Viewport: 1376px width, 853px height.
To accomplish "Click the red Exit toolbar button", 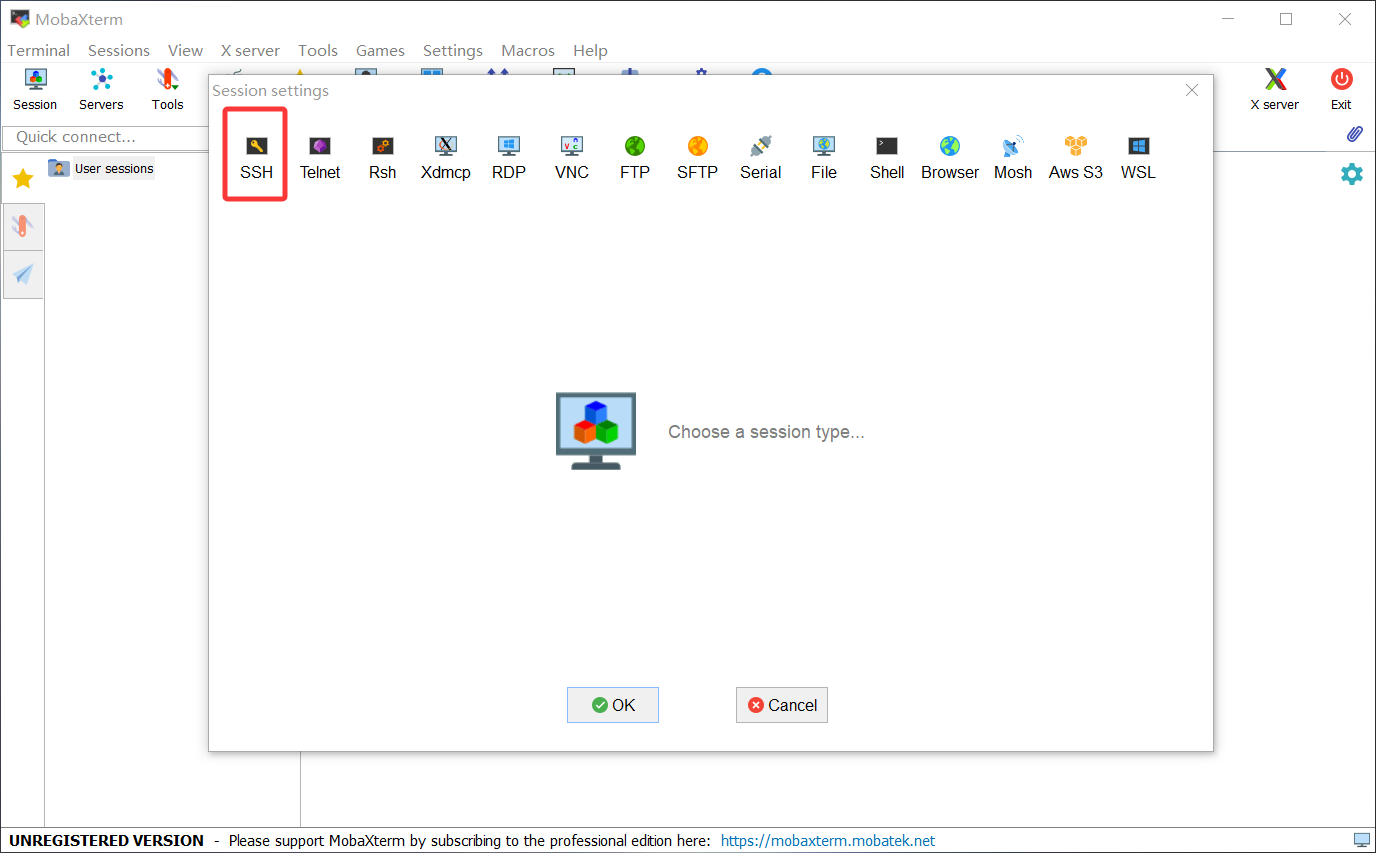I will coord(1341,89).
